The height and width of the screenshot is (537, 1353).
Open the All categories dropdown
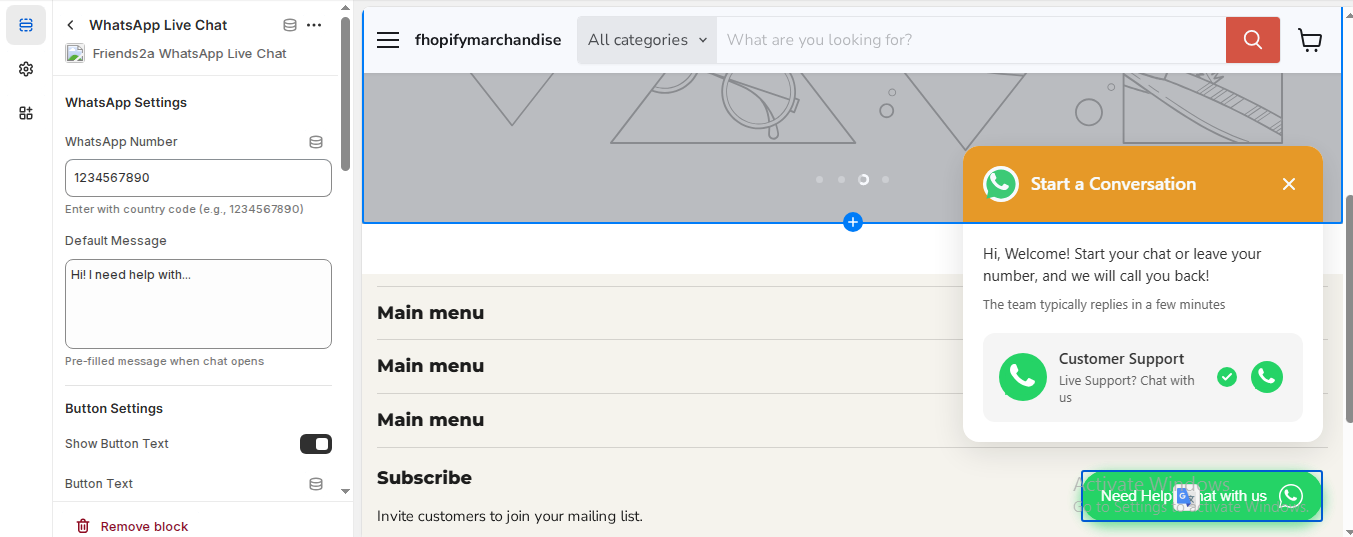647,40
